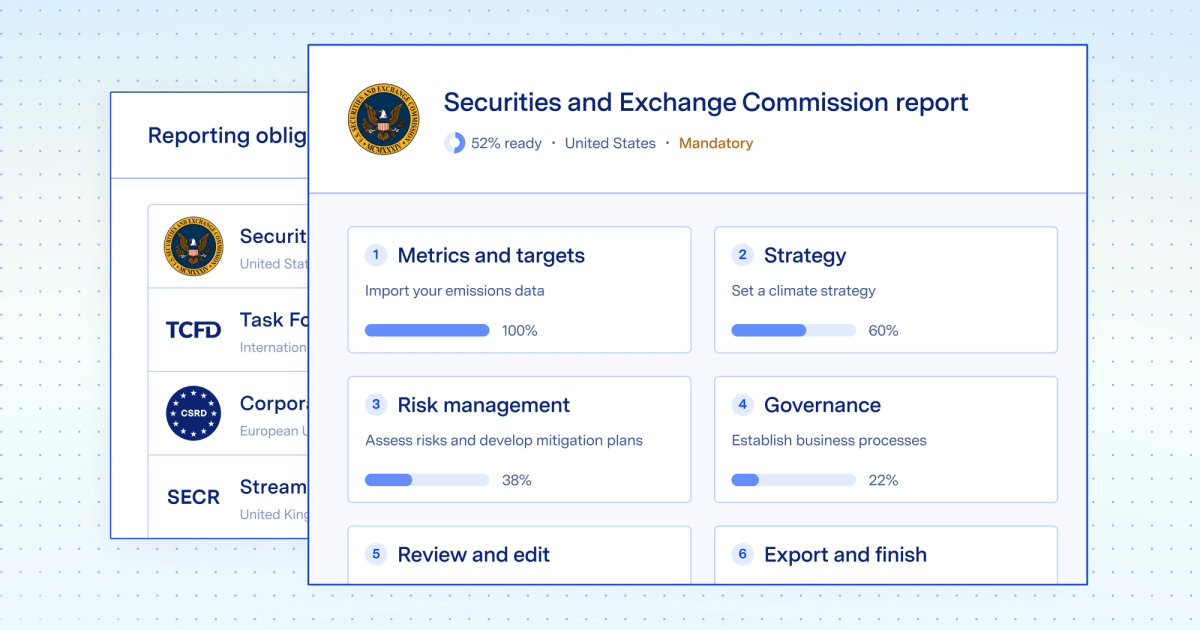
Task: Click the step 4 badge on Governance
Action: pos(742,405)
